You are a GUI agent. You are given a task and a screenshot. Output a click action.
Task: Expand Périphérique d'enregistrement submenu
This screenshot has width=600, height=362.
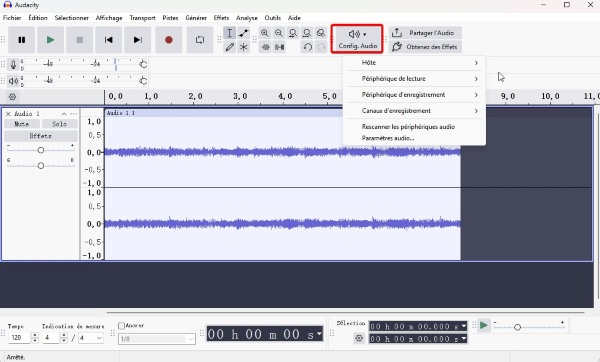click(x=414, y=95)
